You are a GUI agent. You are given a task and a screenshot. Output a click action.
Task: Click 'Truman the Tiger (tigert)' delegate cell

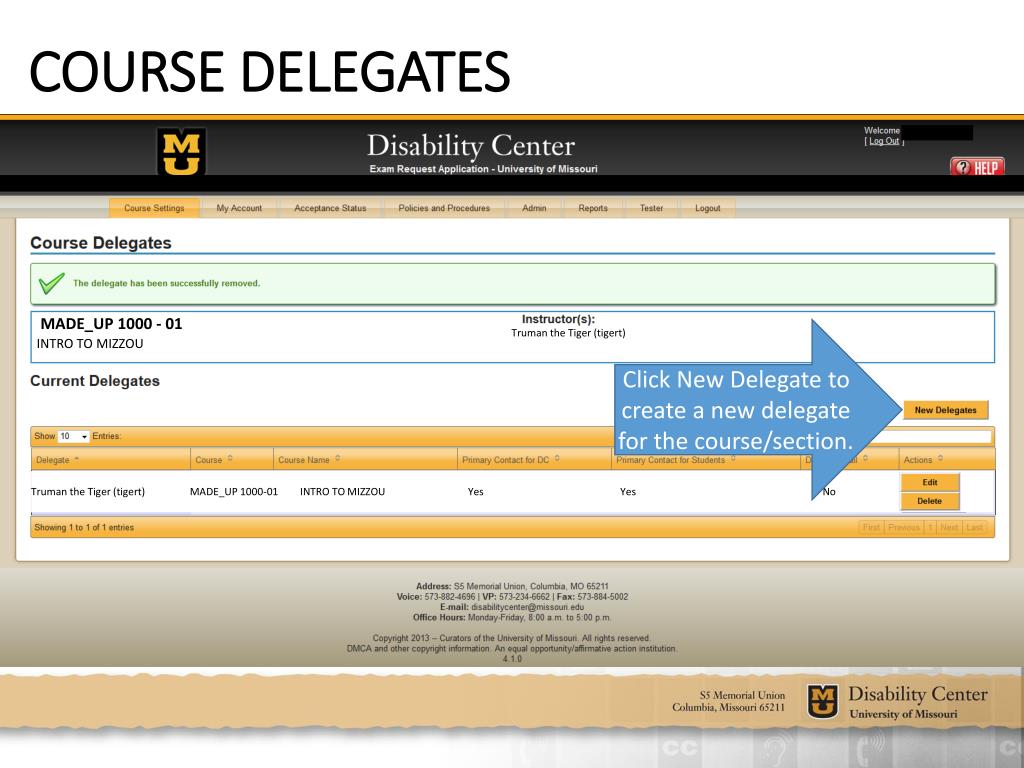[88, 492]
